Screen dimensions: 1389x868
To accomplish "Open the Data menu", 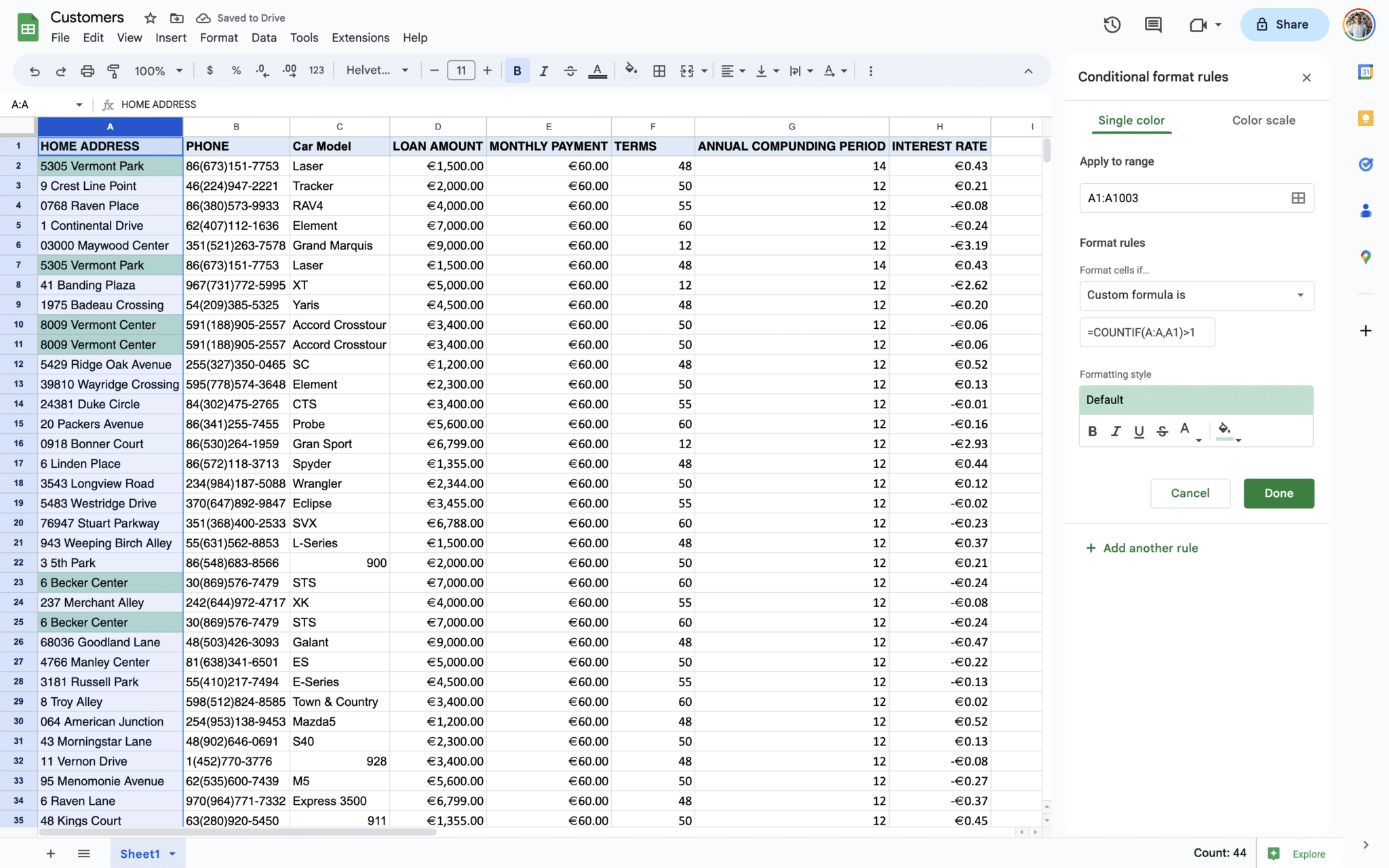I will coord(264,38).
